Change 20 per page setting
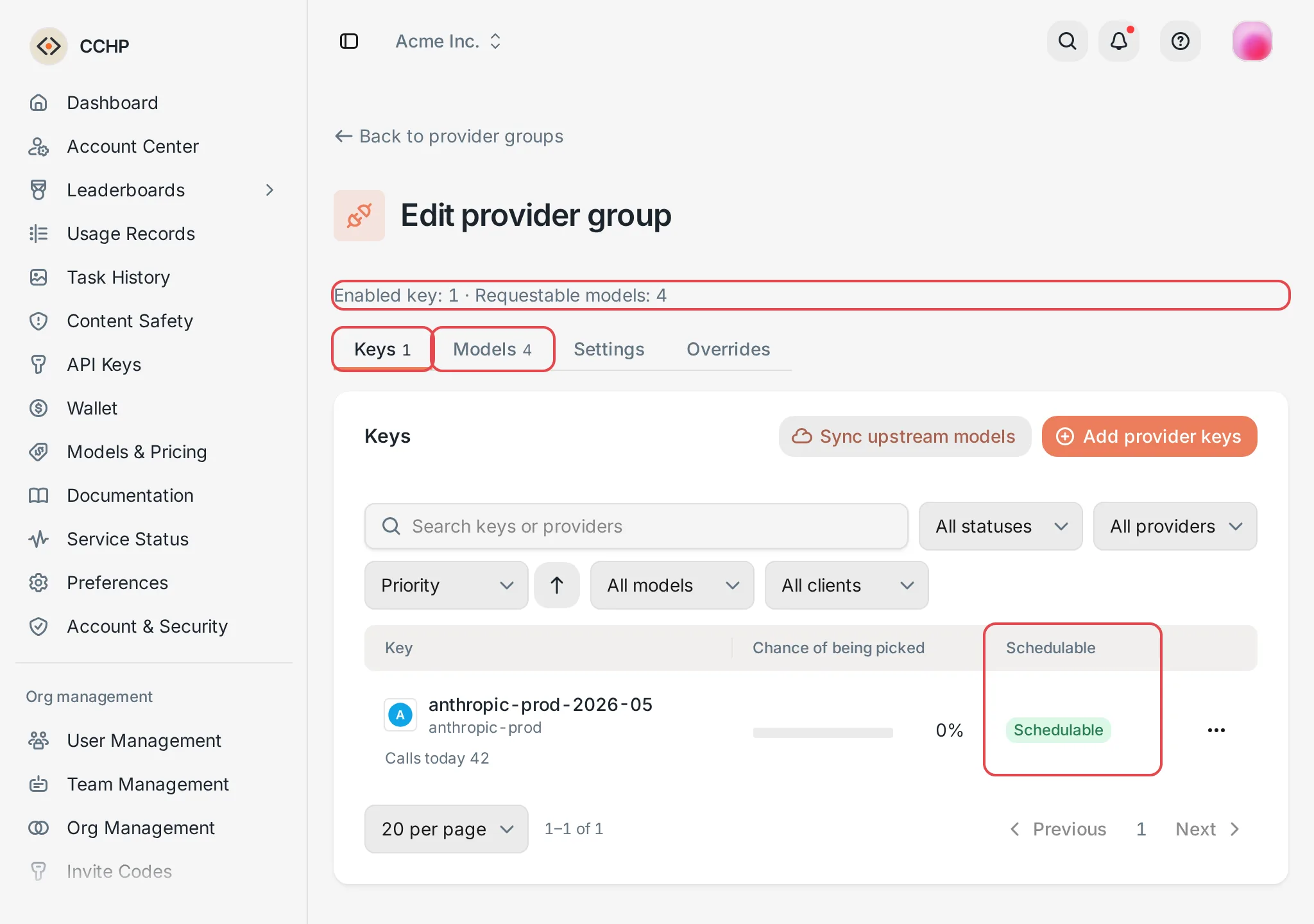This screenshot has width=1314, height=924. tap(446, 829)
